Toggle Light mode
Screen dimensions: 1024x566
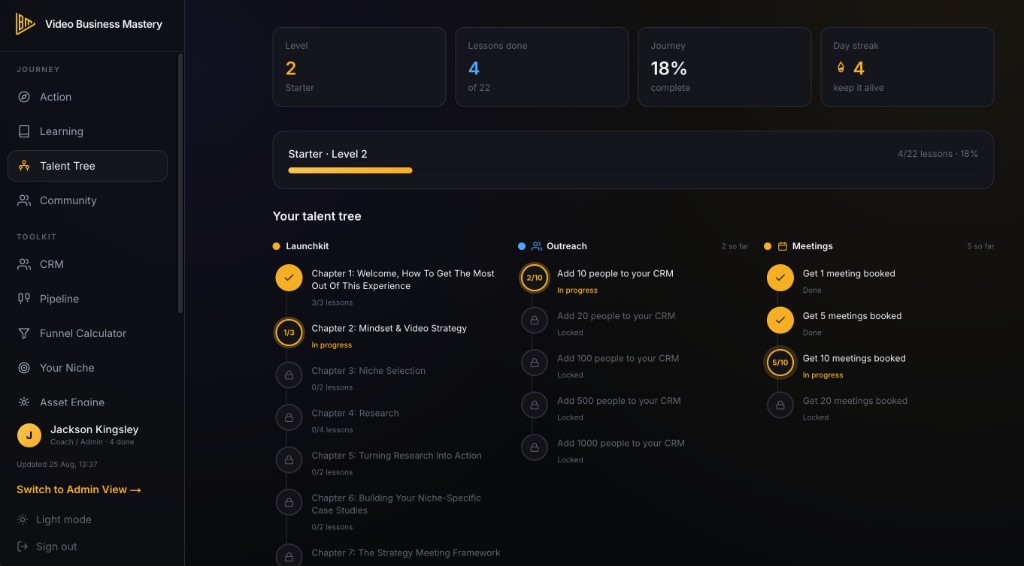54,520
